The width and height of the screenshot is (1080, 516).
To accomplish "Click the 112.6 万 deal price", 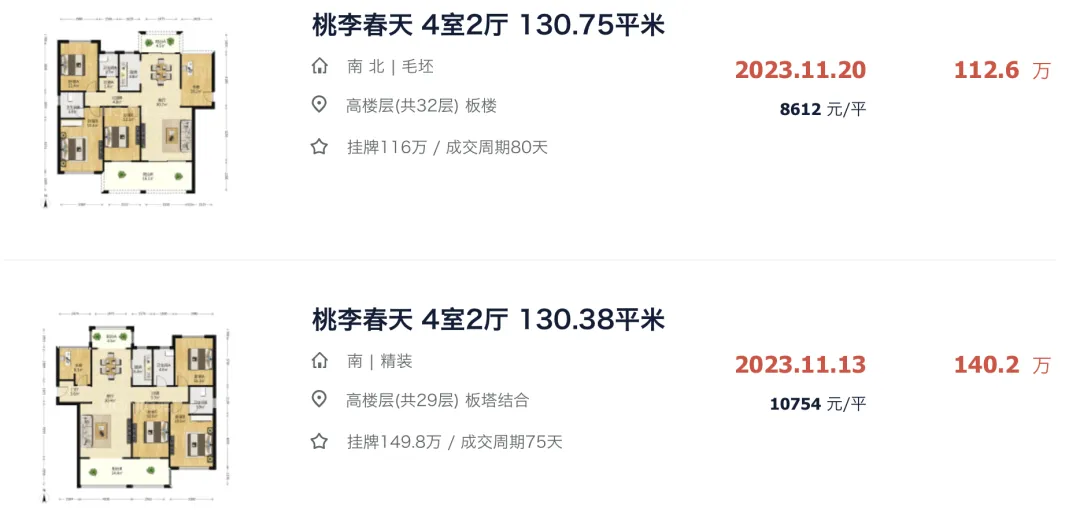I will click(x=1002, y=70).
